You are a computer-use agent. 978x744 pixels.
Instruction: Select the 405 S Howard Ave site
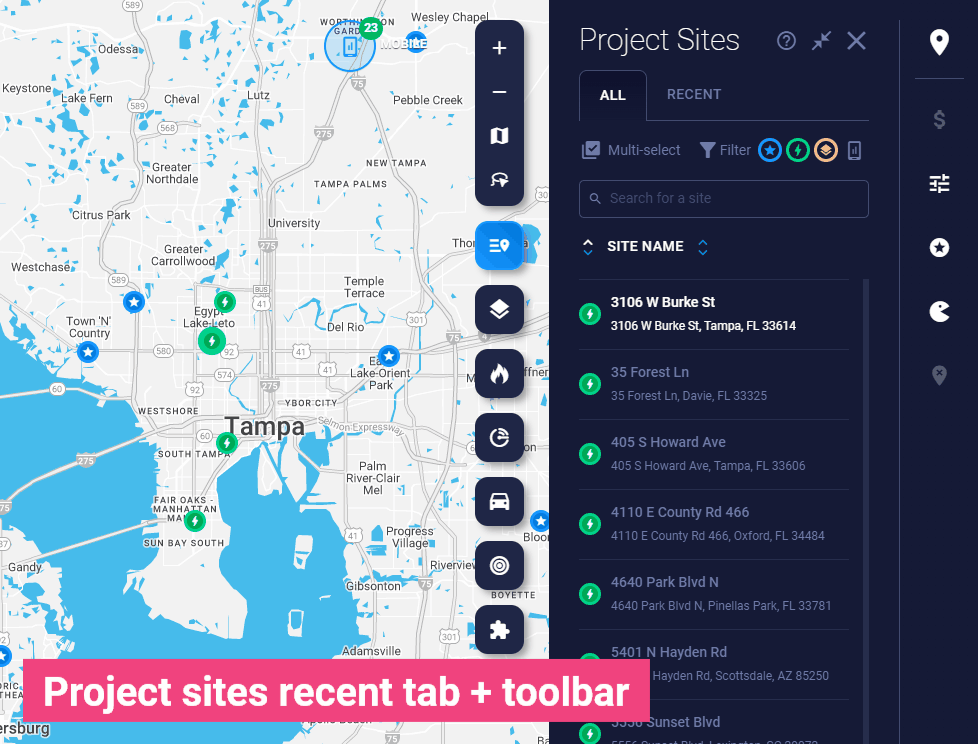click(x=714, y=454)
